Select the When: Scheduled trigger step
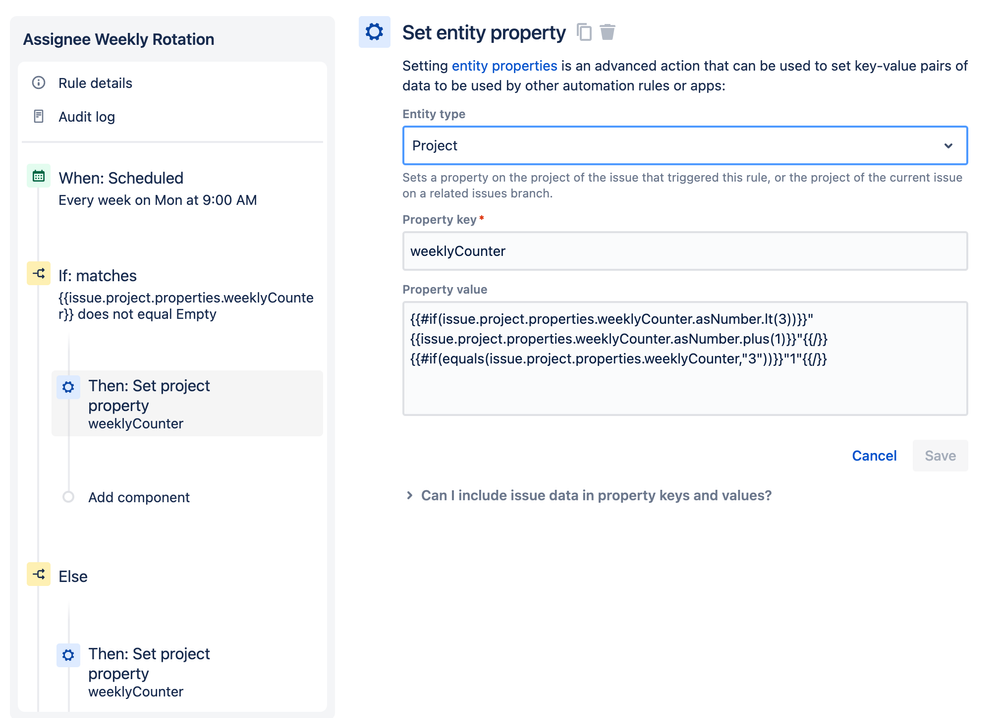 [121, 178]
